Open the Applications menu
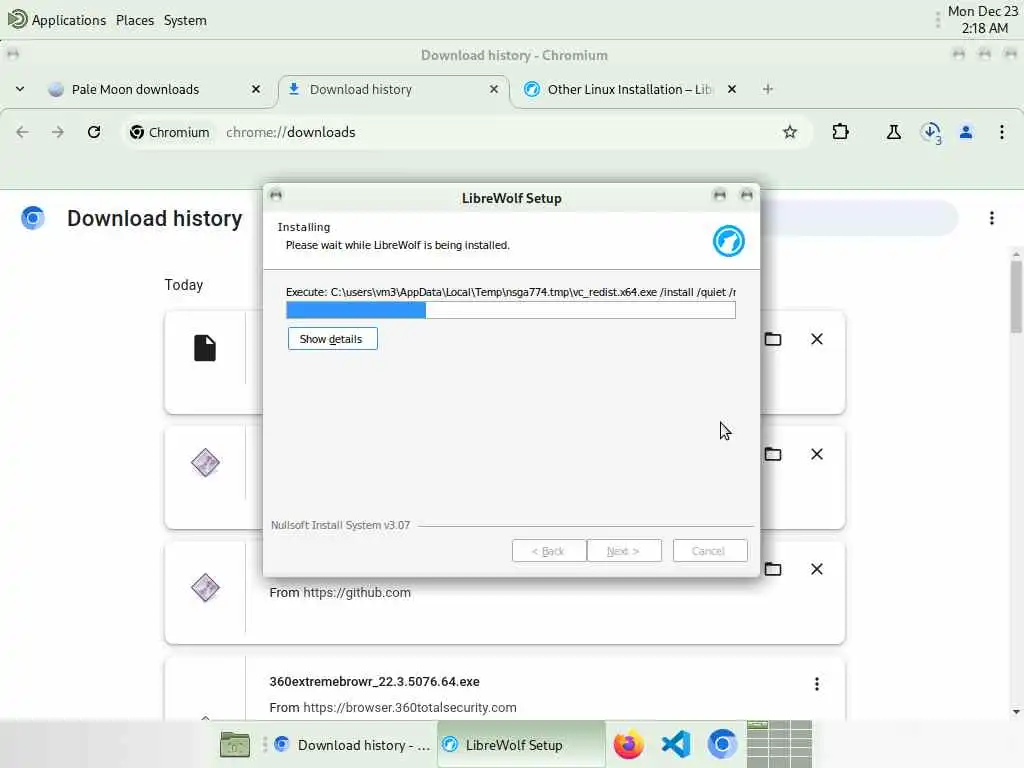The image size is (1024, 768). coord(57,20)
